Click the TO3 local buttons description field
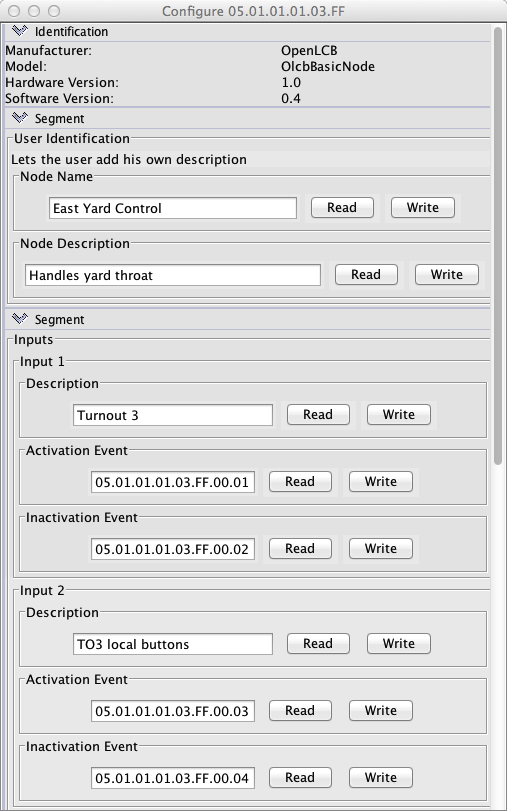507x812 pixels. click(x=173, y=644)
